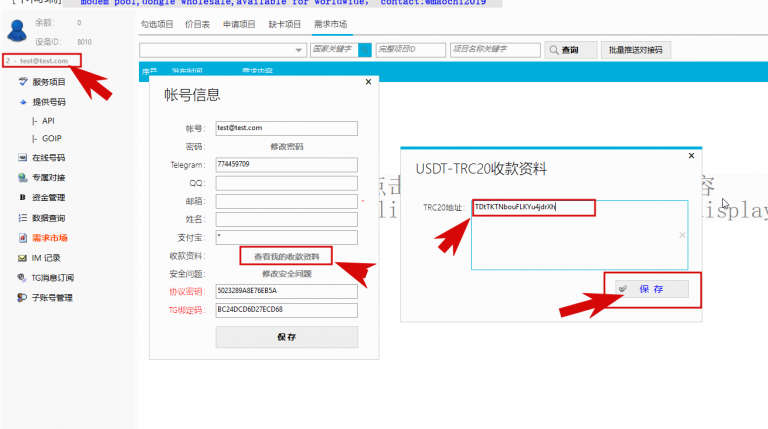Viewport: 768px width, 429px height.
Task: Open IM 记录 envelope icon
Action: pyautogui.click(x=23, y=258)
